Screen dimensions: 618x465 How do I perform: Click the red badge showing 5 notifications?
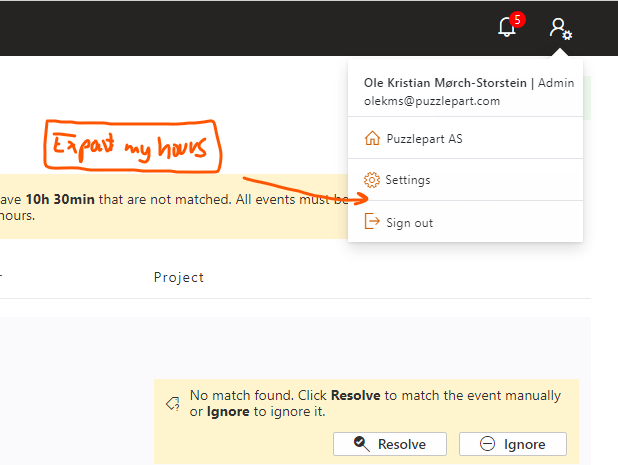[517, 19]
